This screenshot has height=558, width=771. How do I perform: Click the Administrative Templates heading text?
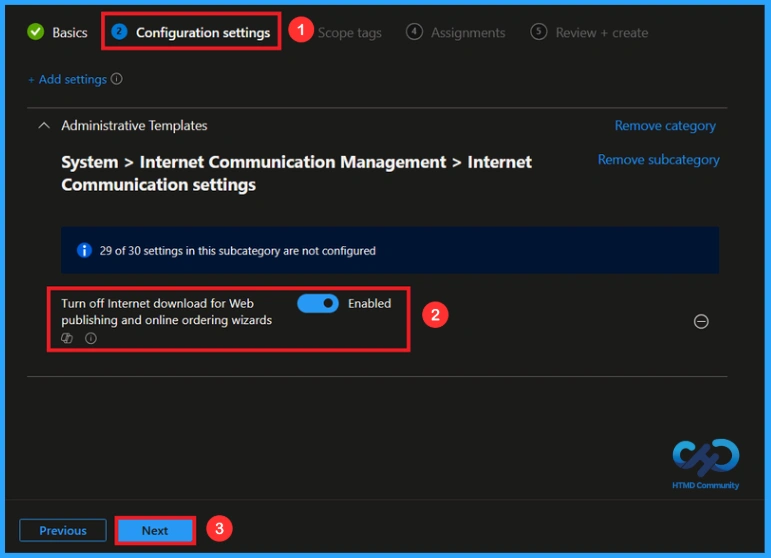(134, 125)
